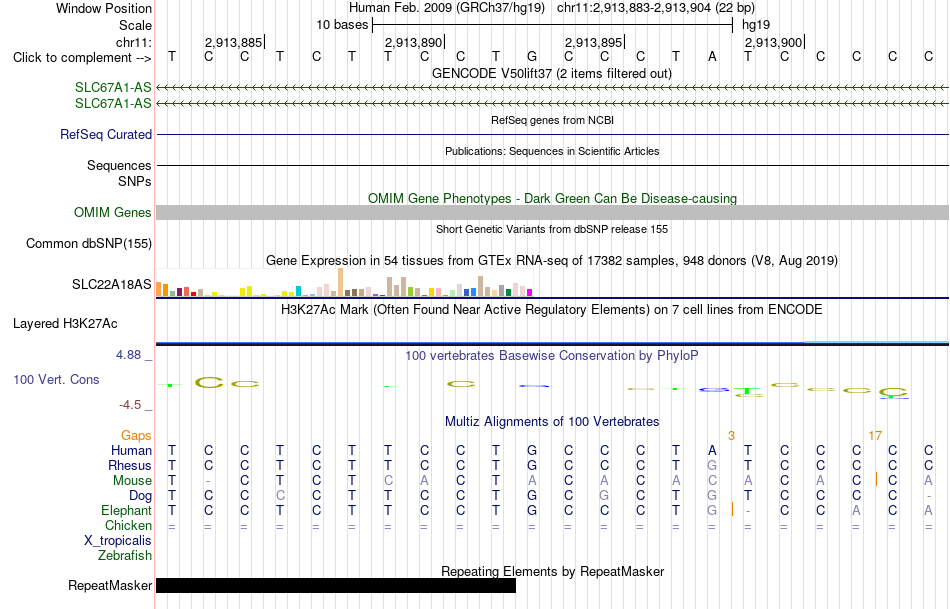Click the tallest tan bar in GTEx chart

pyautogui.click(x=340, y=282)
